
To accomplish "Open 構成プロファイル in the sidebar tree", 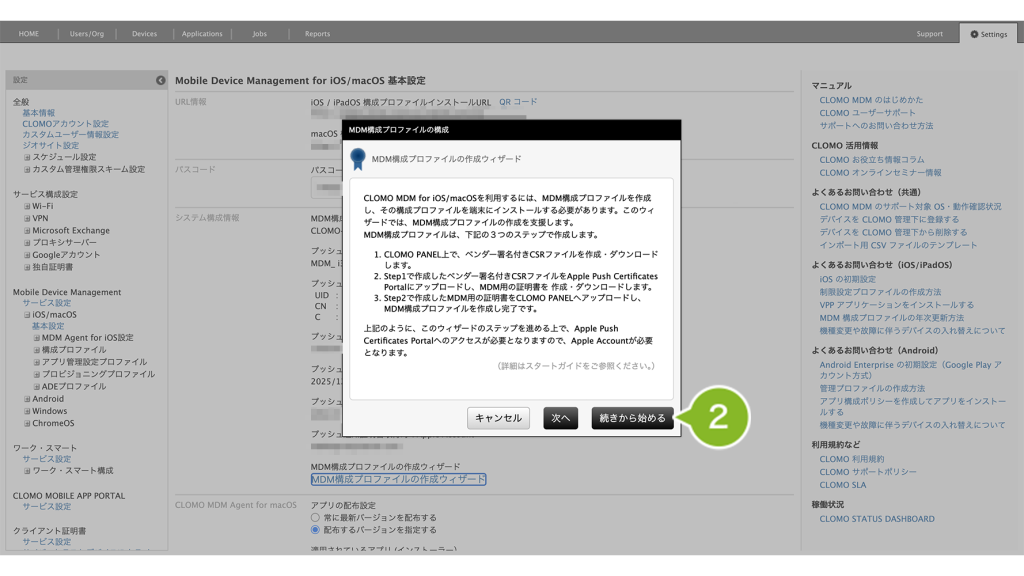I will coord(73,350).
